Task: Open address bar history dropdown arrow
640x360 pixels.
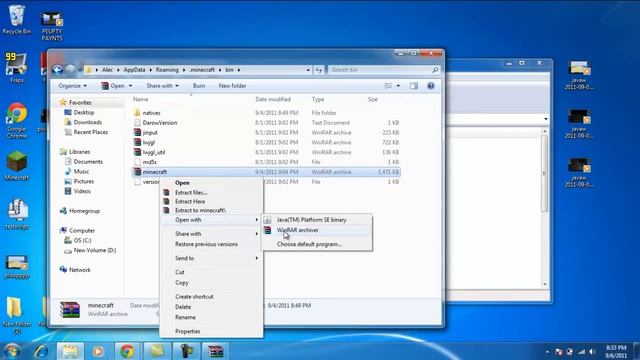Action: point(308,70)
